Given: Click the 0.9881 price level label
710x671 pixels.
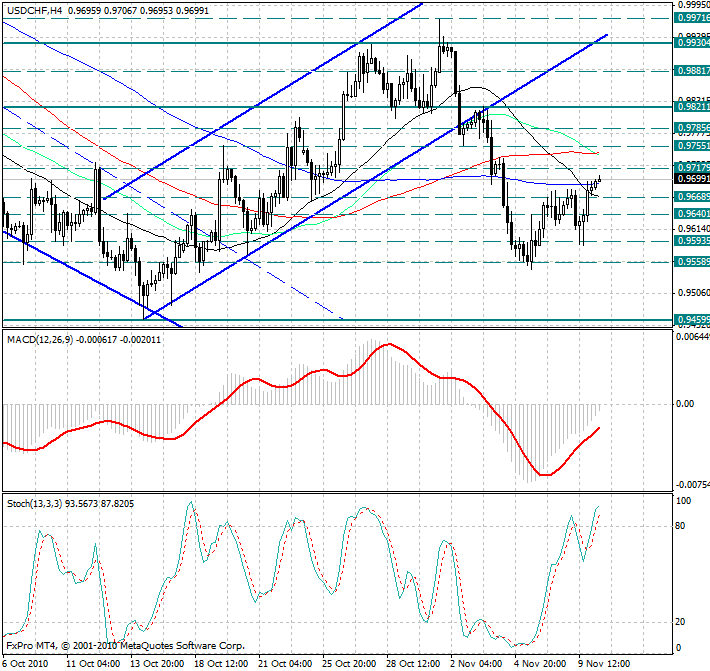Looking at the screenshot, I should [692, 71].
